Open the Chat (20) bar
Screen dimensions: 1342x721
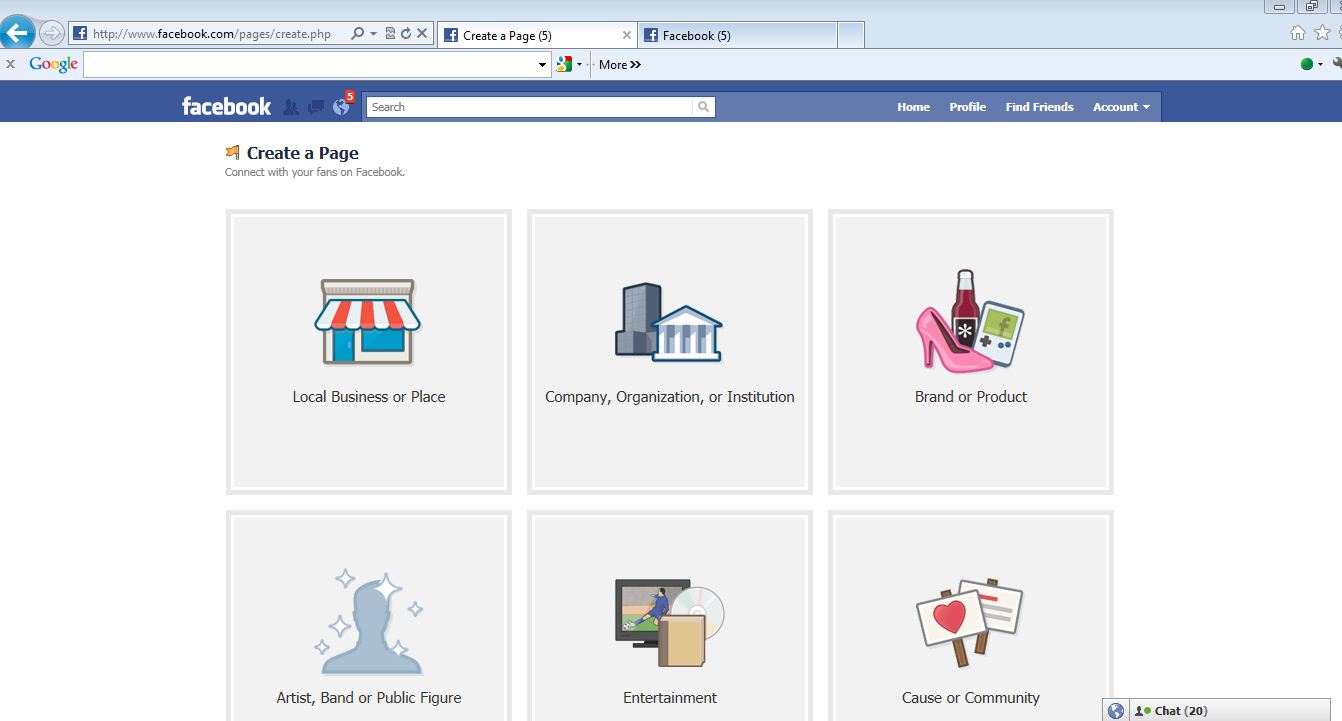click(x=1230, y=710)
